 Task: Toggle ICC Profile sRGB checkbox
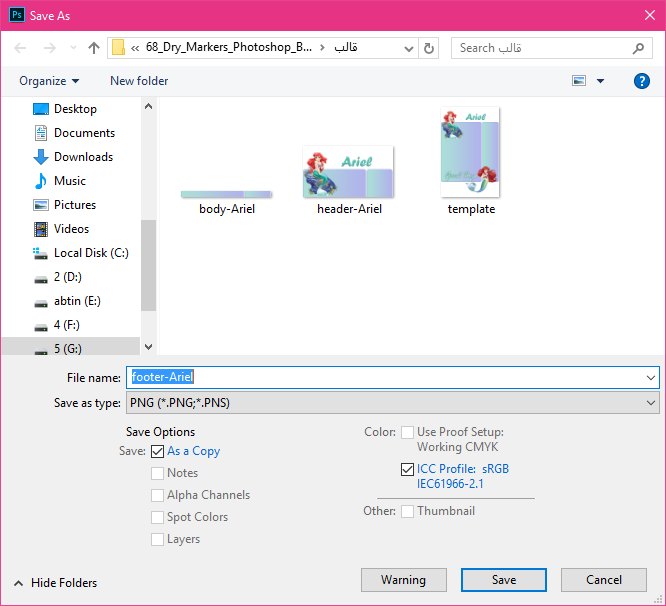click(407, 469)
